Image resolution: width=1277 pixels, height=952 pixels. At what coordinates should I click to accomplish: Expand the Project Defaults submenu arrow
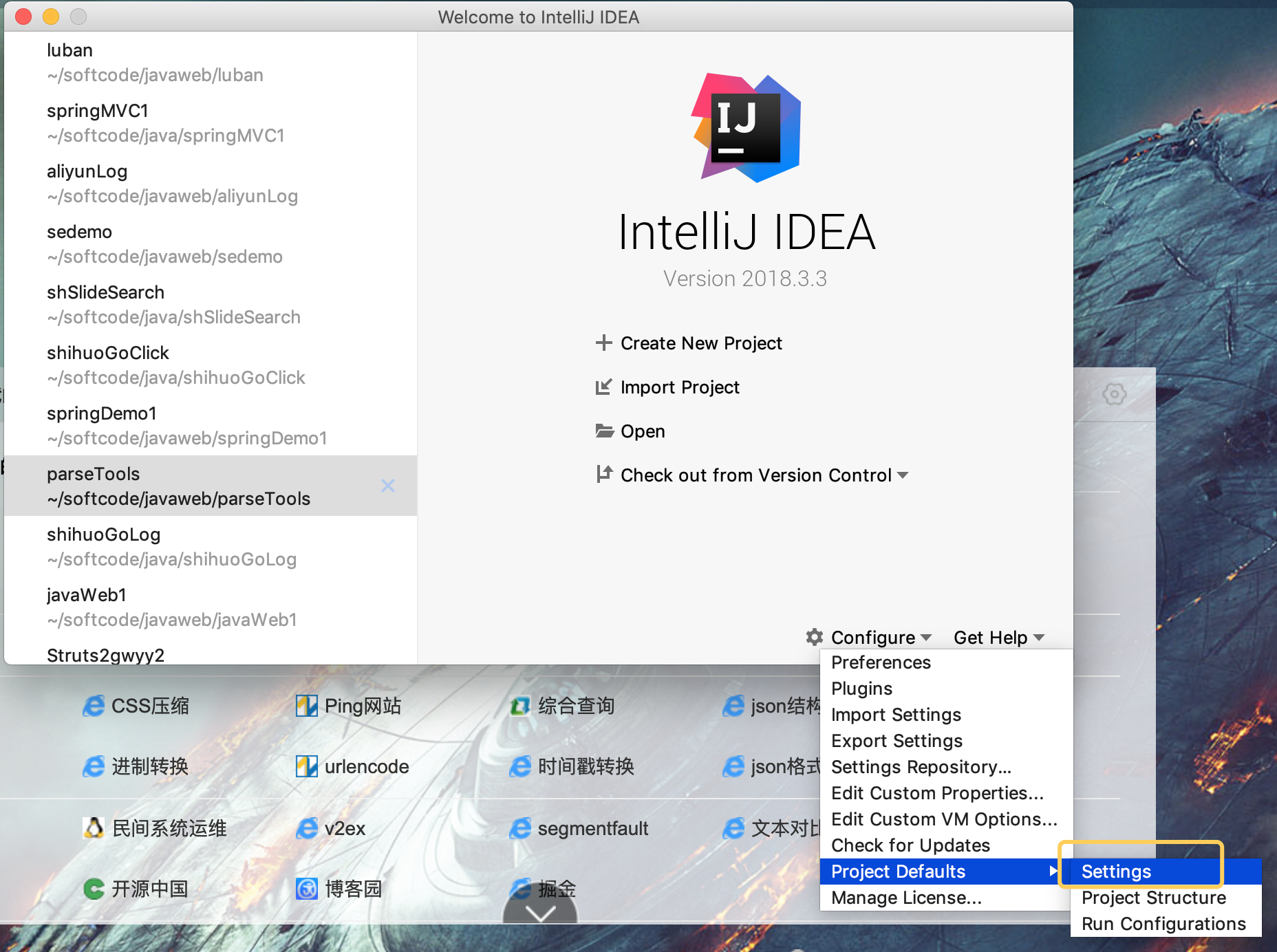pos(1053,872)
